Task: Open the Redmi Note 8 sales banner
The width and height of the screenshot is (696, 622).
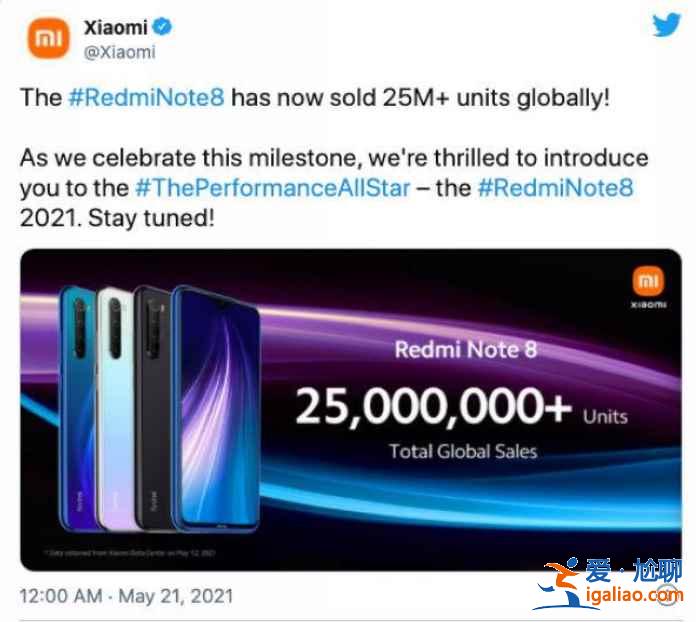Action: pyautogui.click(x=351, y=410)
